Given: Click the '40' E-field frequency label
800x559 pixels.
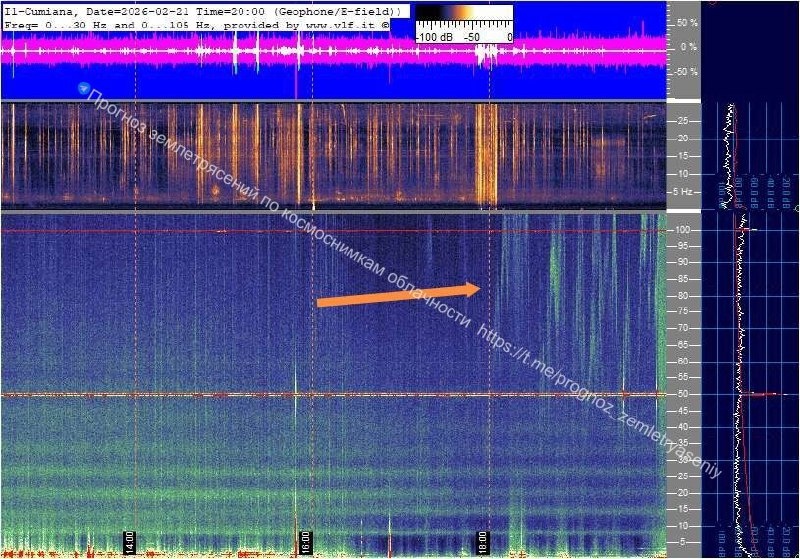Looking at the screenshot, I should pyautogui.click(x=683, y=427).
